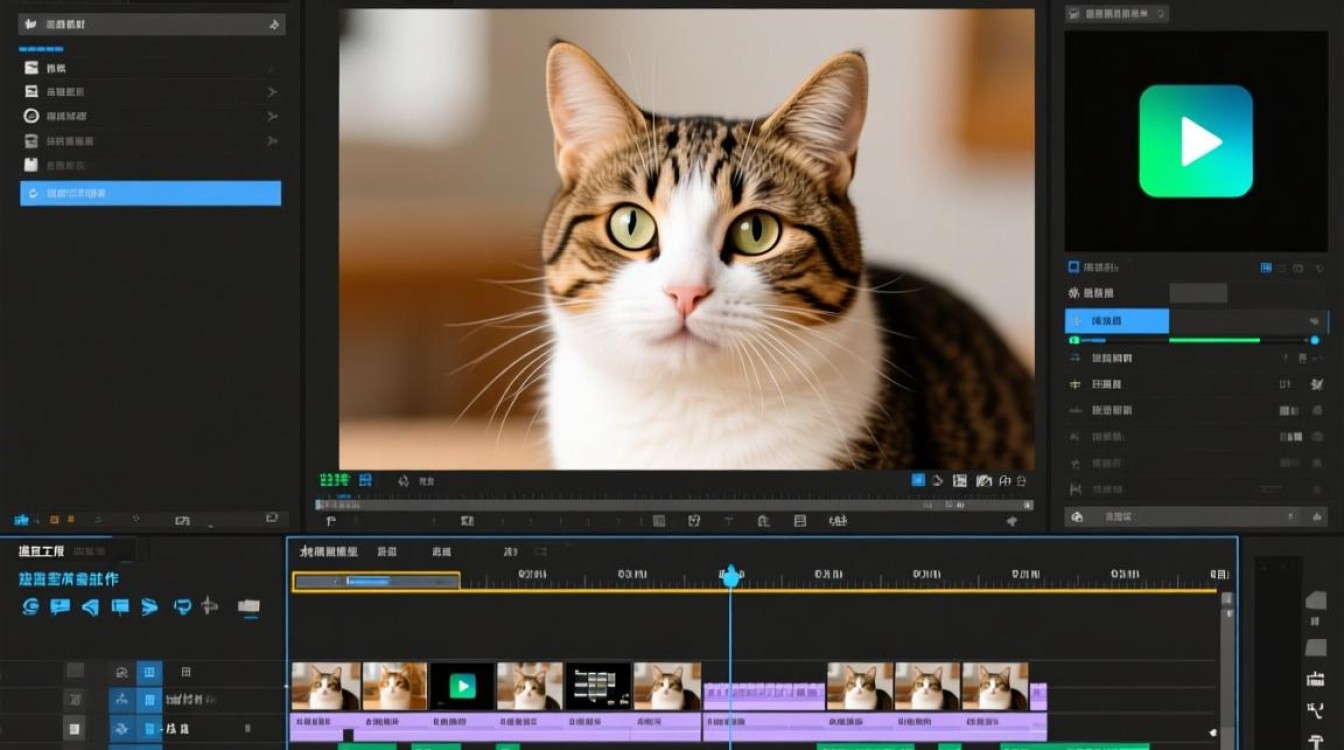Image resolution: width=1344 pixels, height=750 pixels.
Task: Expand the second left panel item's arrow
Action: pos(271,92)
